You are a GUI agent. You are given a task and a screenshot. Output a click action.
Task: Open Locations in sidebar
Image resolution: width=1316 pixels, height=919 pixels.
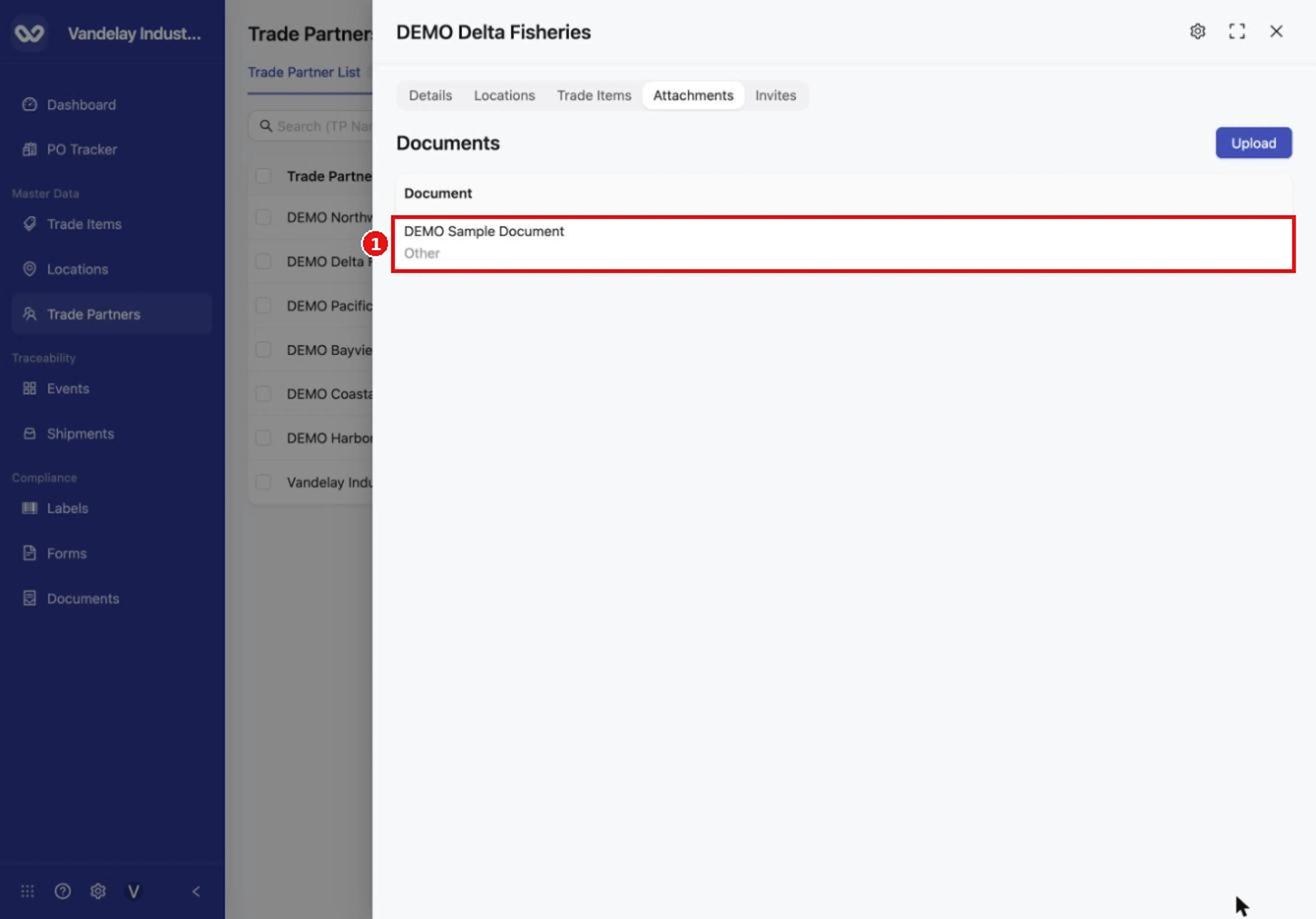point(112,269)
